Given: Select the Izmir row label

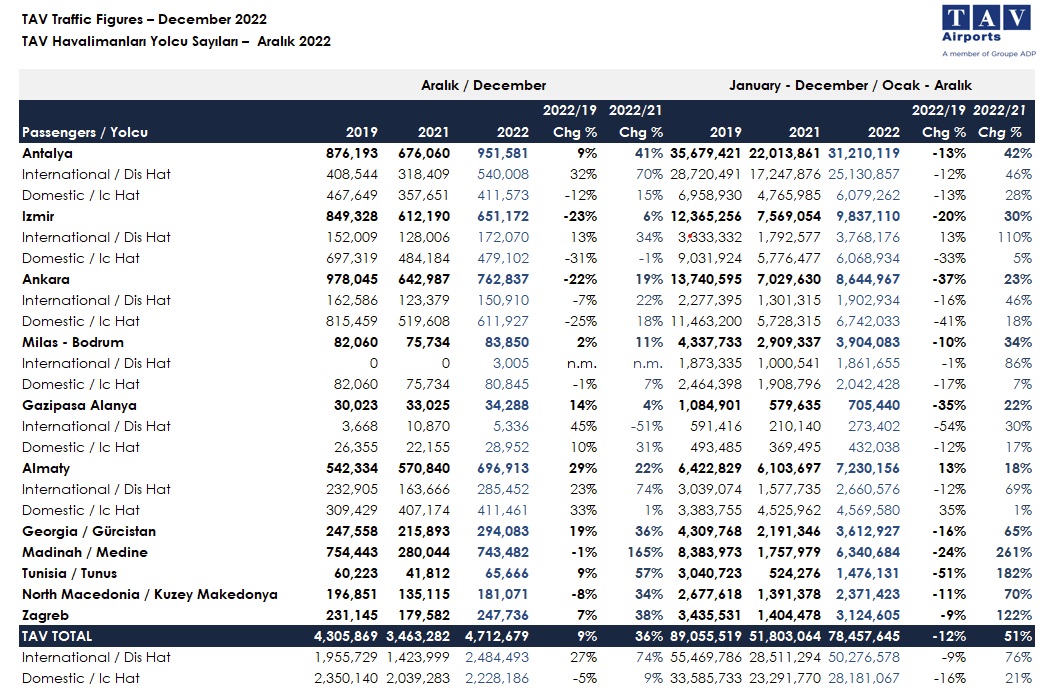Looking at the screenshot, I should [38, 216].
